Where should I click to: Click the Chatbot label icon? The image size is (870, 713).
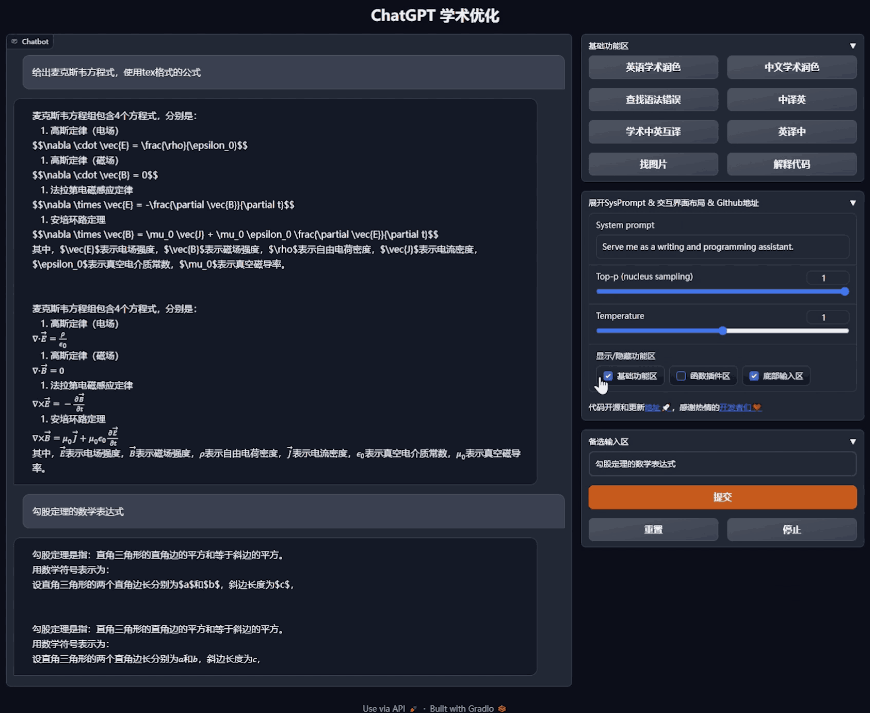coord(14,42)
